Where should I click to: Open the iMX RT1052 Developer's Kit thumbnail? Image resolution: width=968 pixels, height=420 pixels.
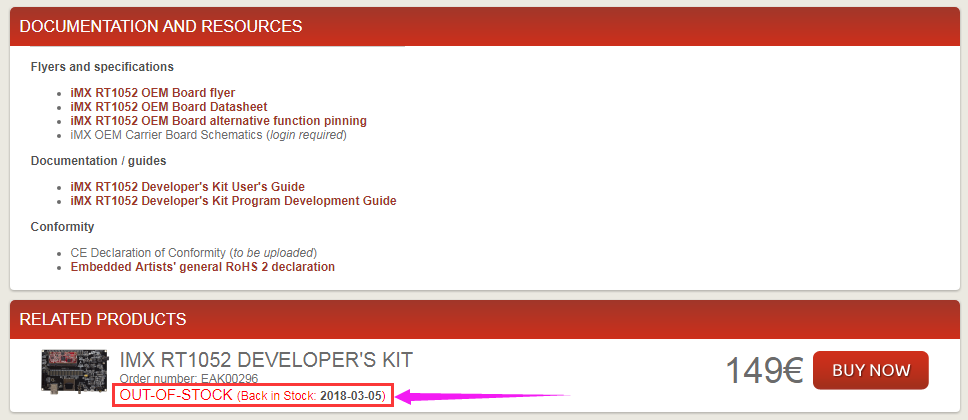pos(74,371)
